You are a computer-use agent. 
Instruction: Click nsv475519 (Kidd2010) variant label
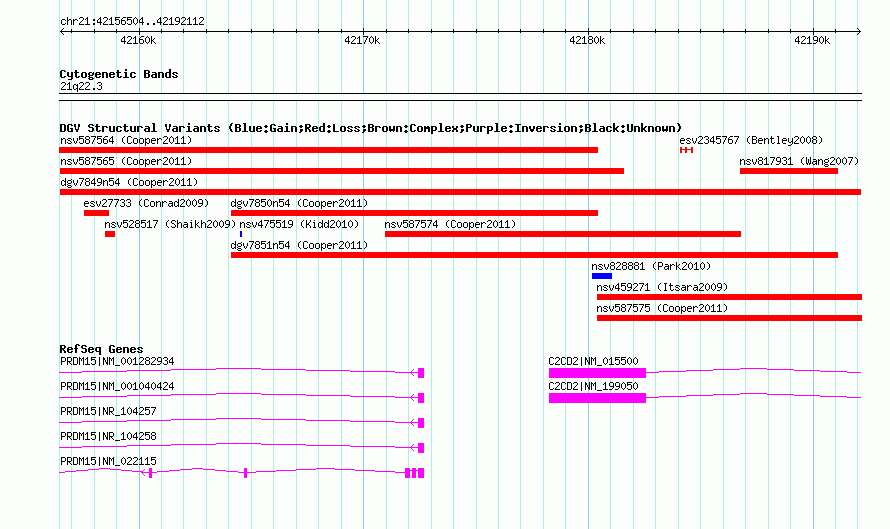(299, 224)
